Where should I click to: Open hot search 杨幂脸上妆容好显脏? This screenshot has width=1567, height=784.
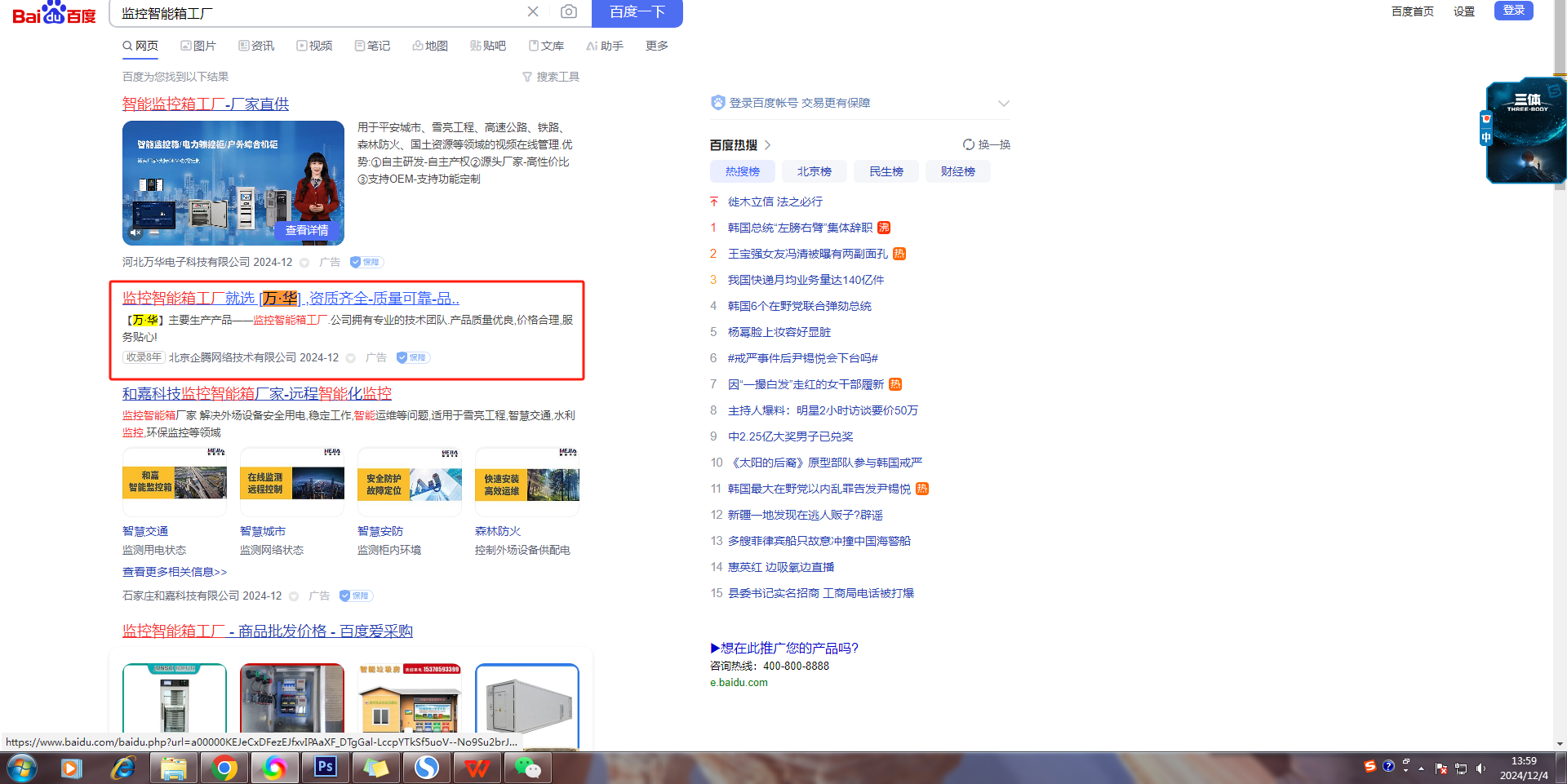coord(779,332)
